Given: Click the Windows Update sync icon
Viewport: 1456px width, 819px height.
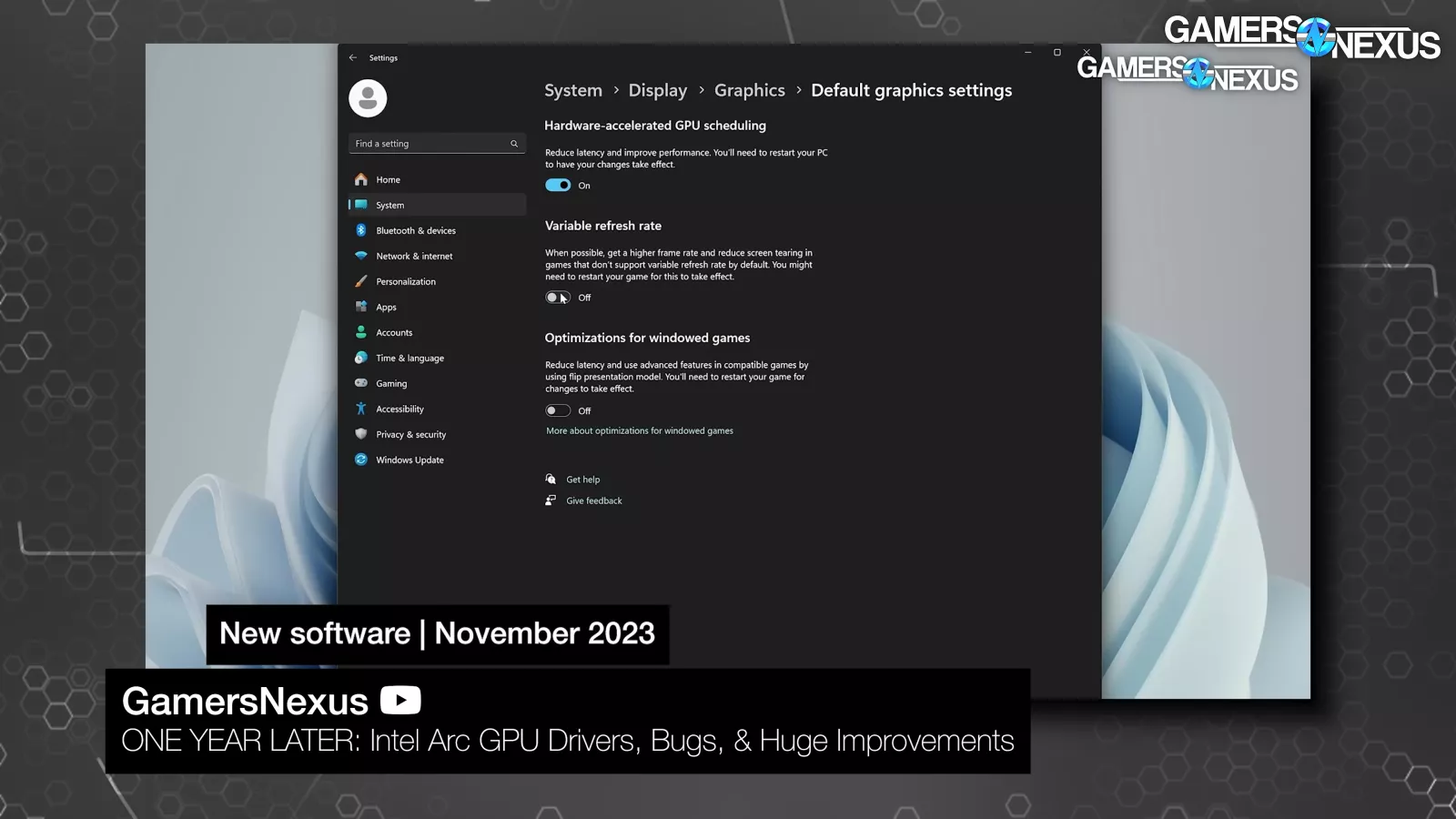Looking at the screenshot, I should point(361,460).
